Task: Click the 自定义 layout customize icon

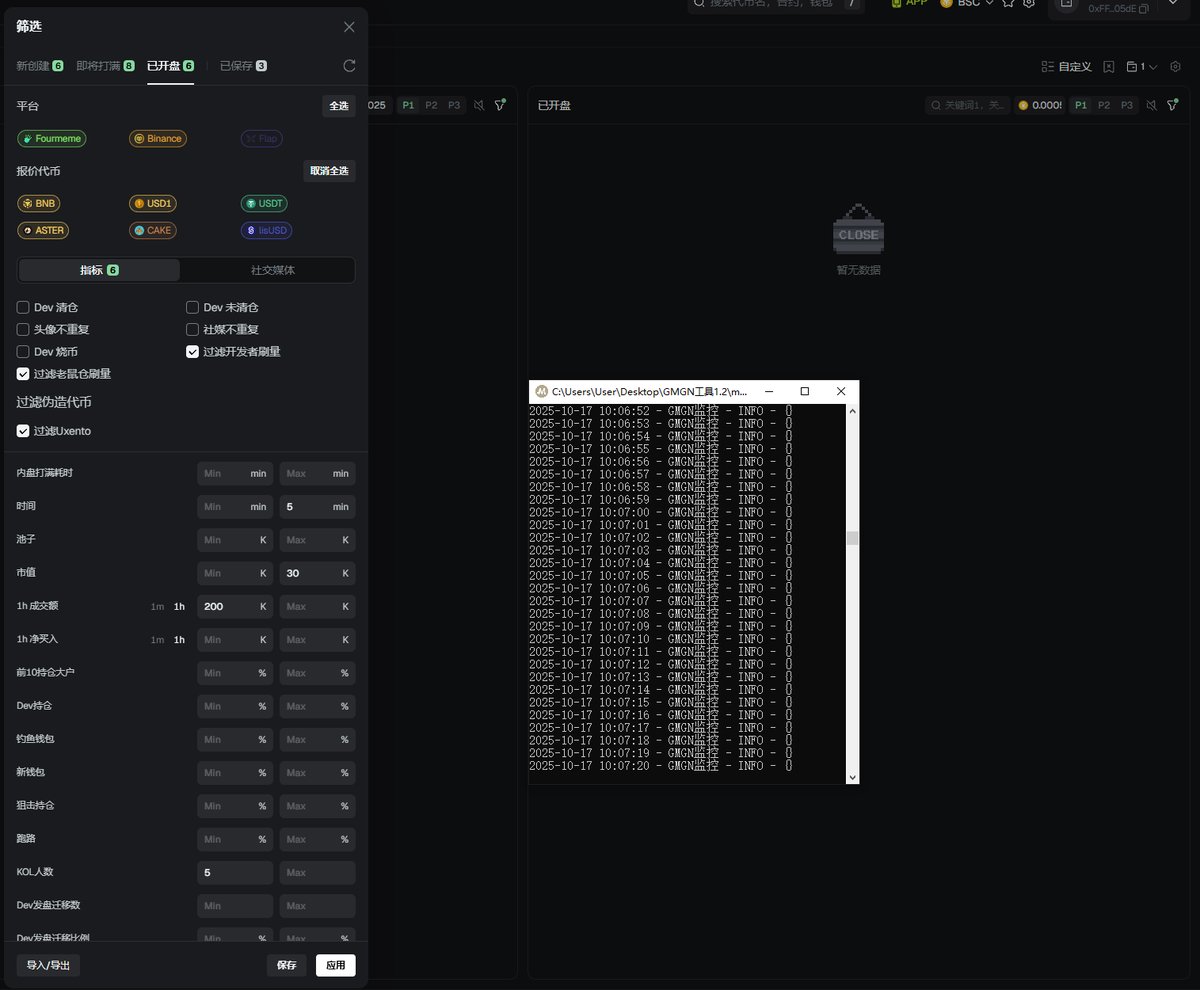Action: tap(1047, 67)
